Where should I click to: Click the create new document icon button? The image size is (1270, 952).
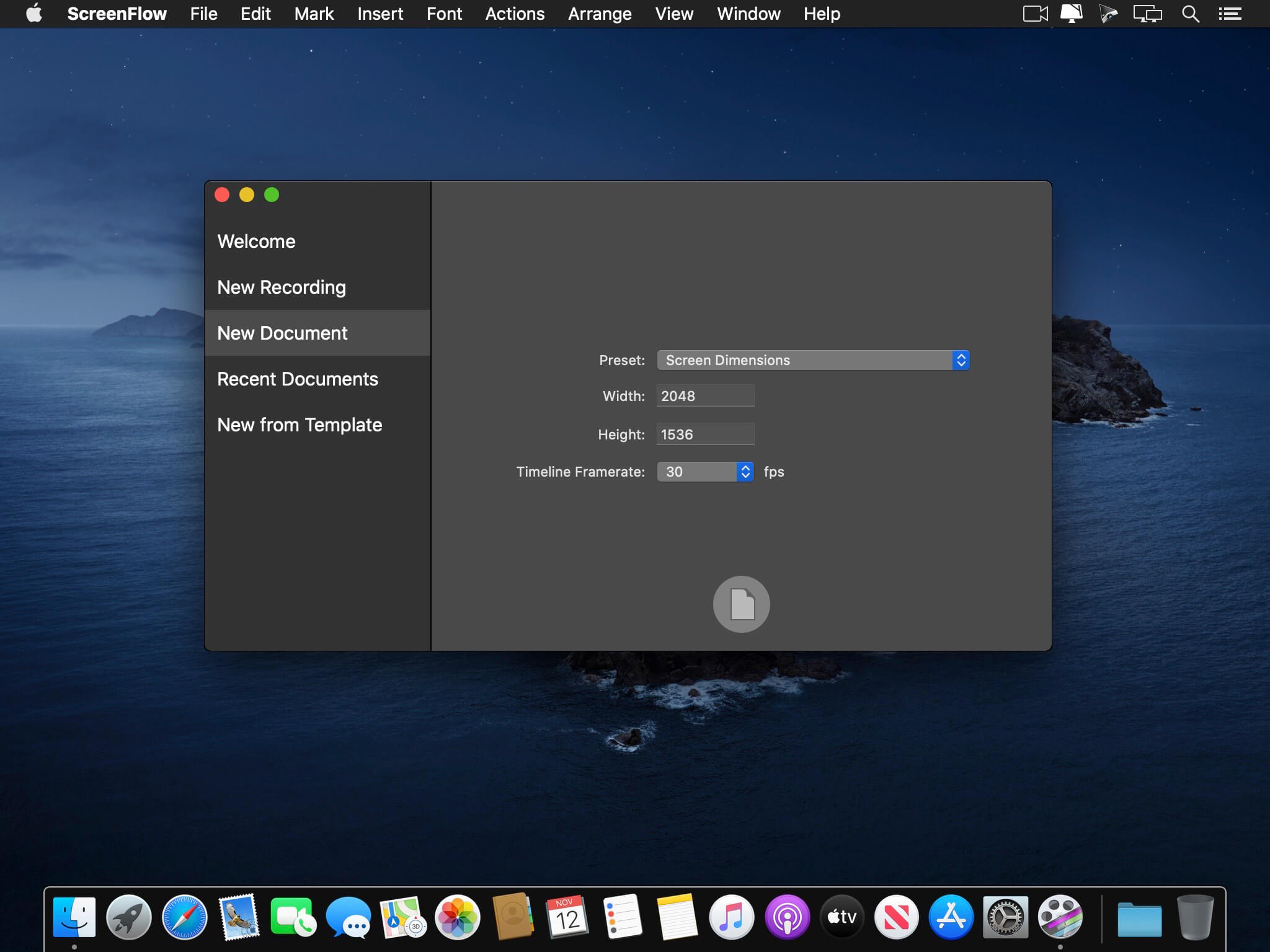point(741,604)
